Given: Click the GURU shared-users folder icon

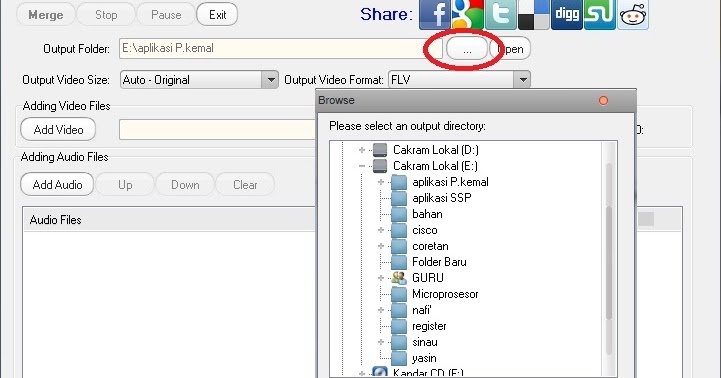Looking at the screenshot, I should [399, 278].
